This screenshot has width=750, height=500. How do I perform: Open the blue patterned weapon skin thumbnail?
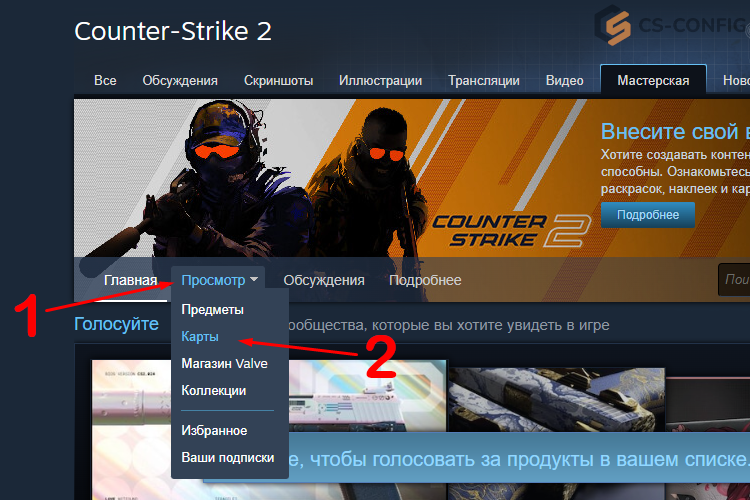click(556, 400)
